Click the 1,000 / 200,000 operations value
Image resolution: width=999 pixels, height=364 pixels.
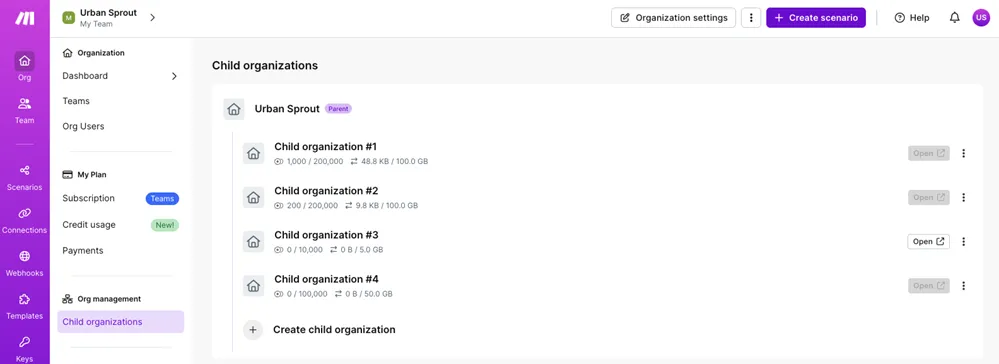tap(315, 162)
